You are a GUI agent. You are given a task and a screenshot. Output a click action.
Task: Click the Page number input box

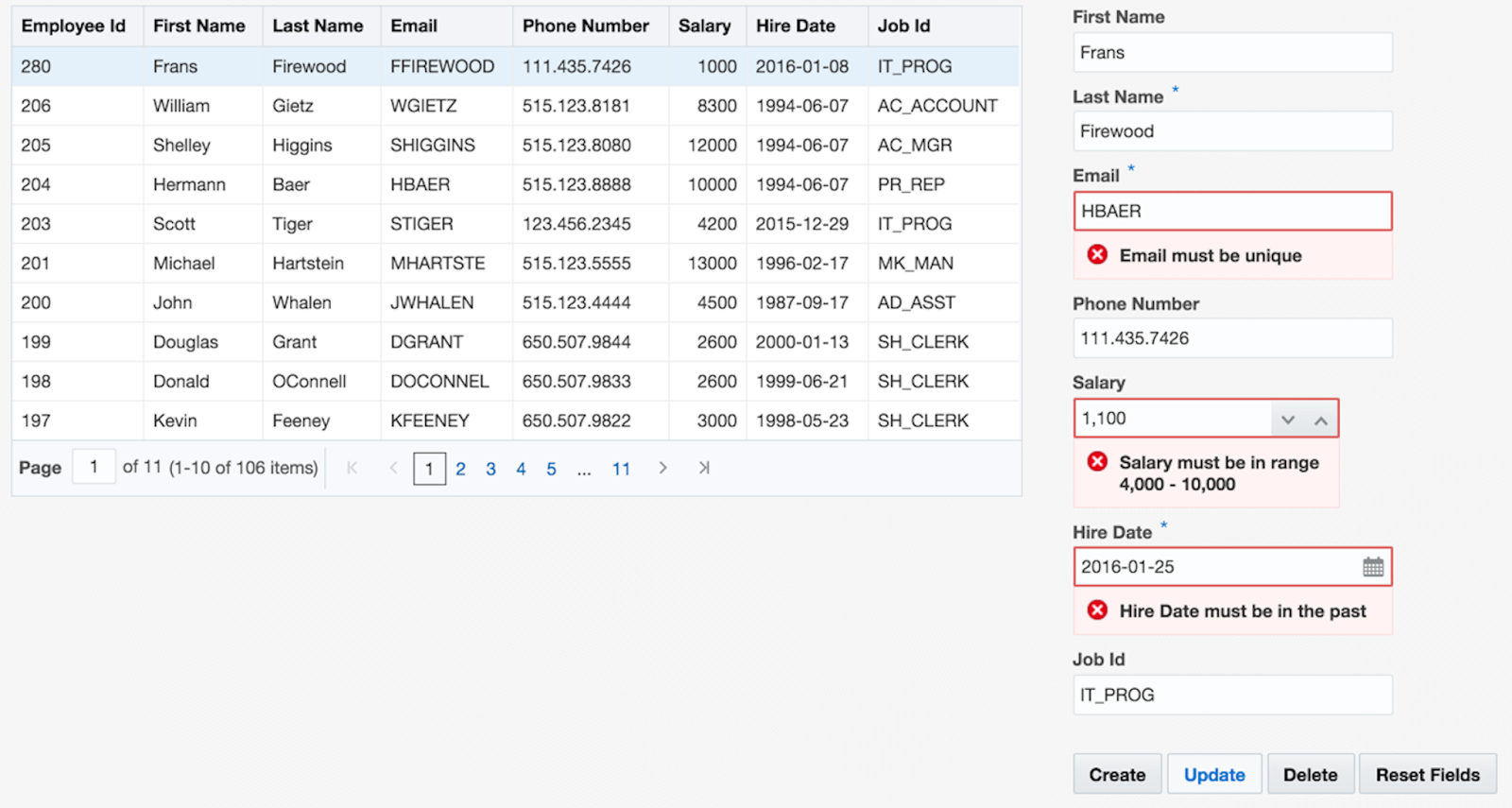(x=94, y=467)
